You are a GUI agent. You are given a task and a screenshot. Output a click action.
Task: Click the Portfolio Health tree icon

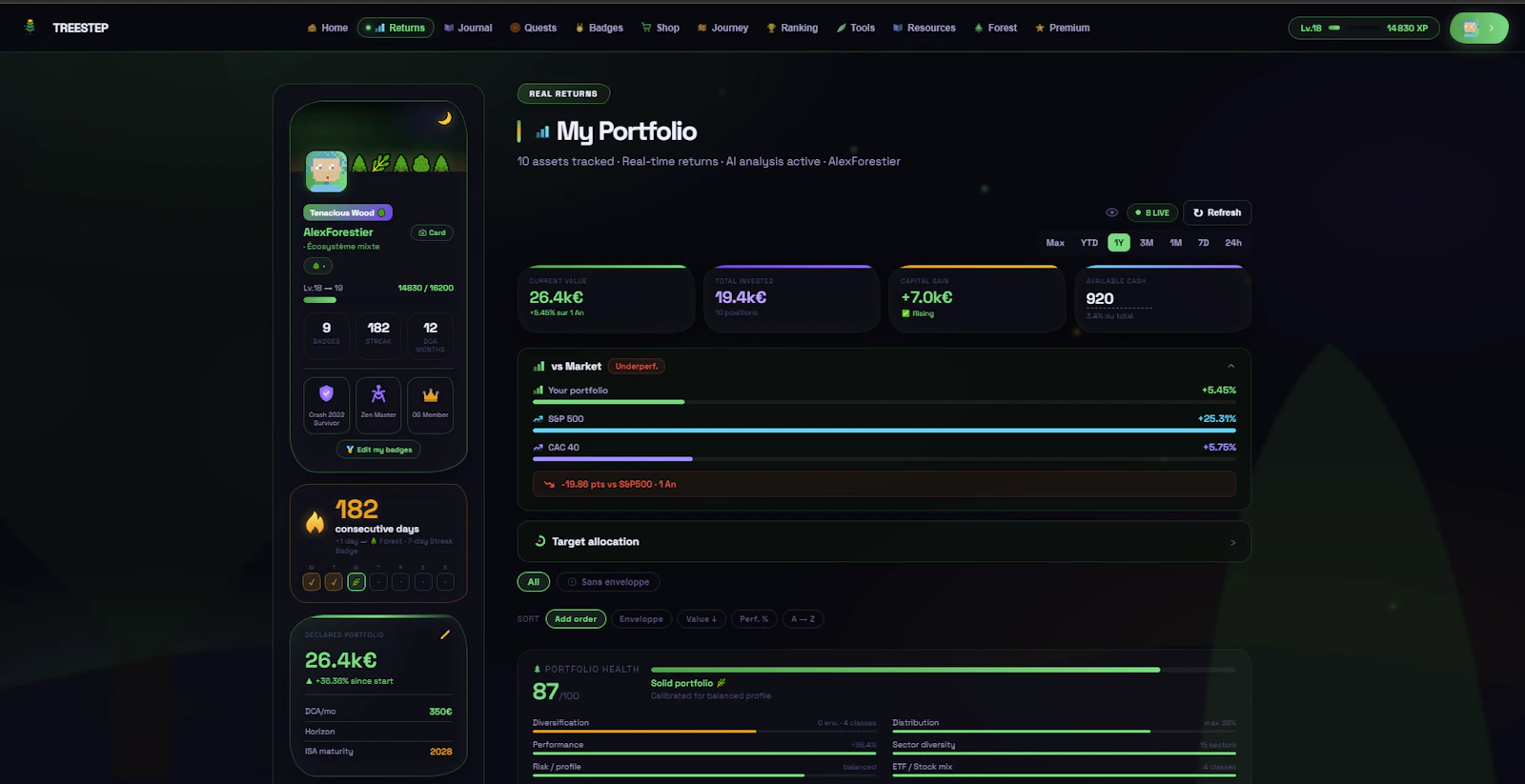(x=537, y=669)
